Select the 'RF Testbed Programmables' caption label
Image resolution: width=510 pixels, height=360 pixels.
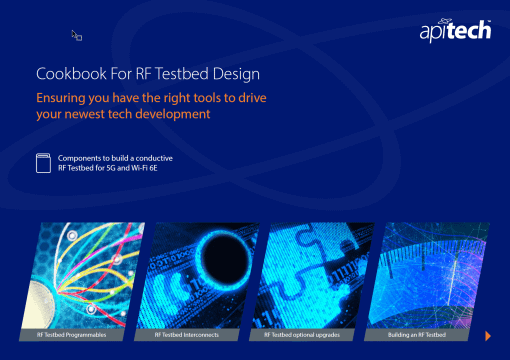(x=71, y=335)
